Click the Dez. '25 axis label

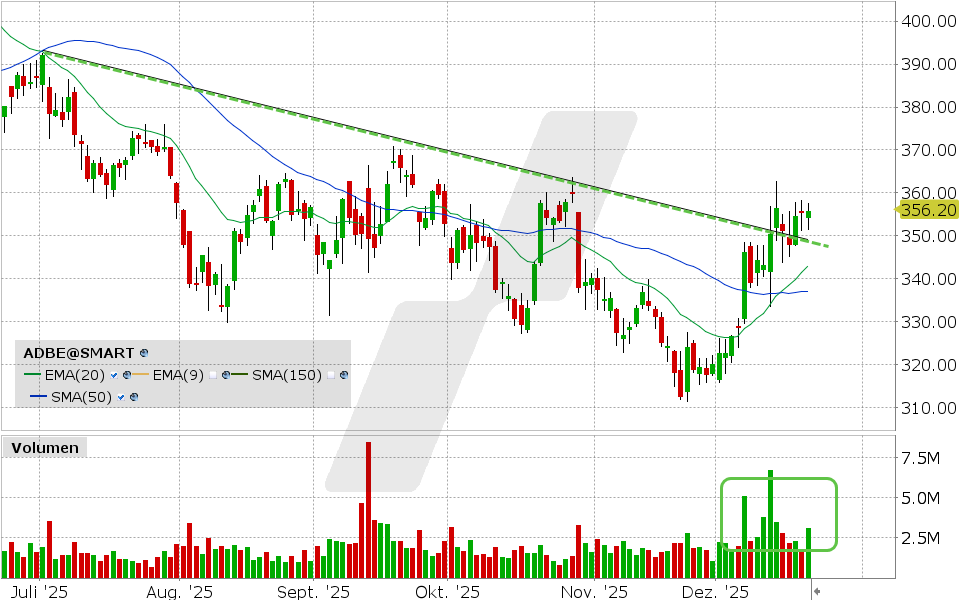tap(716, 592)
